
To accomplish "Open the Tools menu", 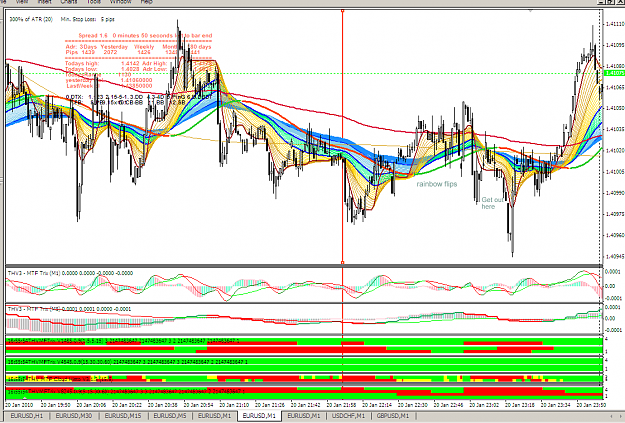I will [x=94, y=2].
